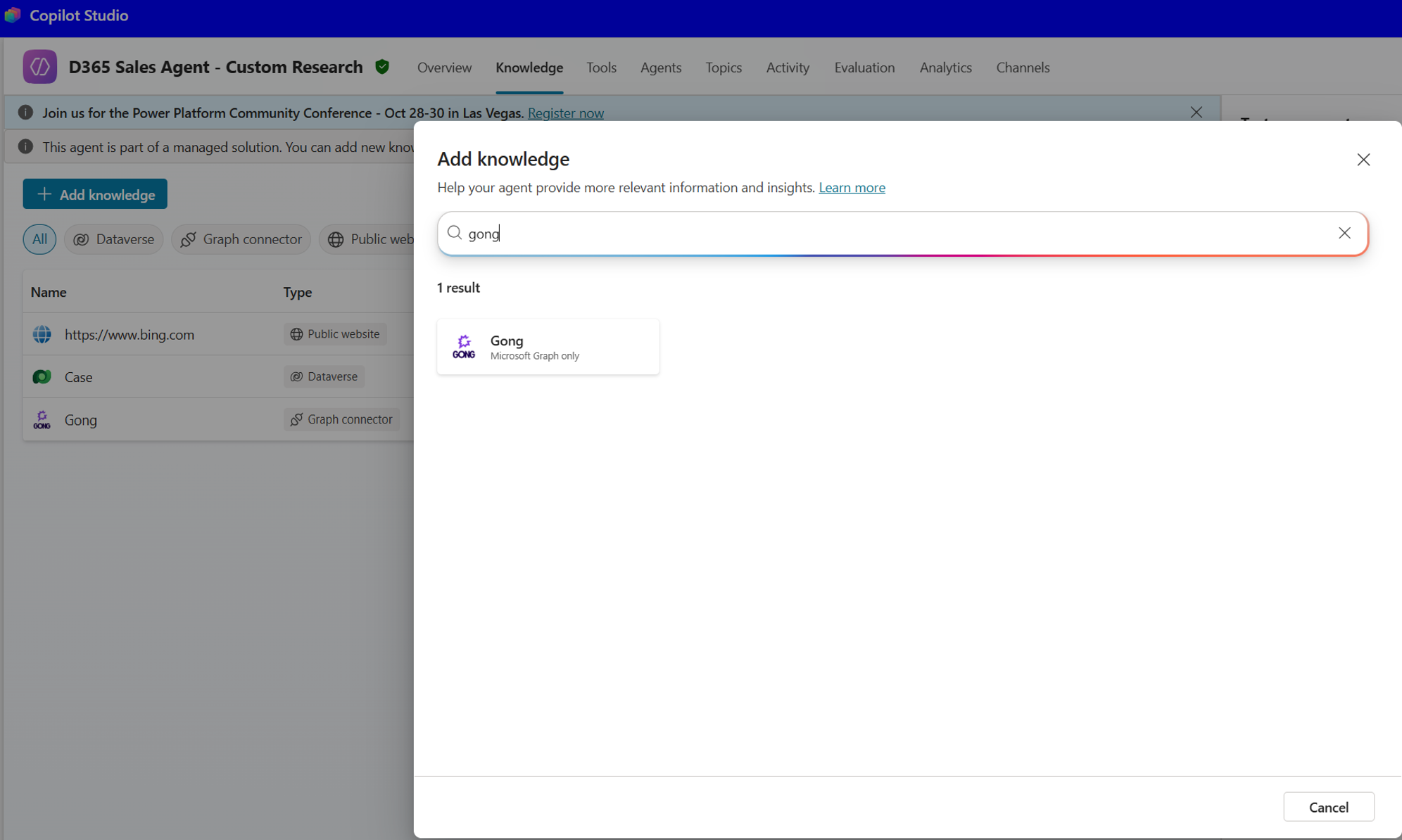
Task: Switch to the Tools tab
Action: 601,68
